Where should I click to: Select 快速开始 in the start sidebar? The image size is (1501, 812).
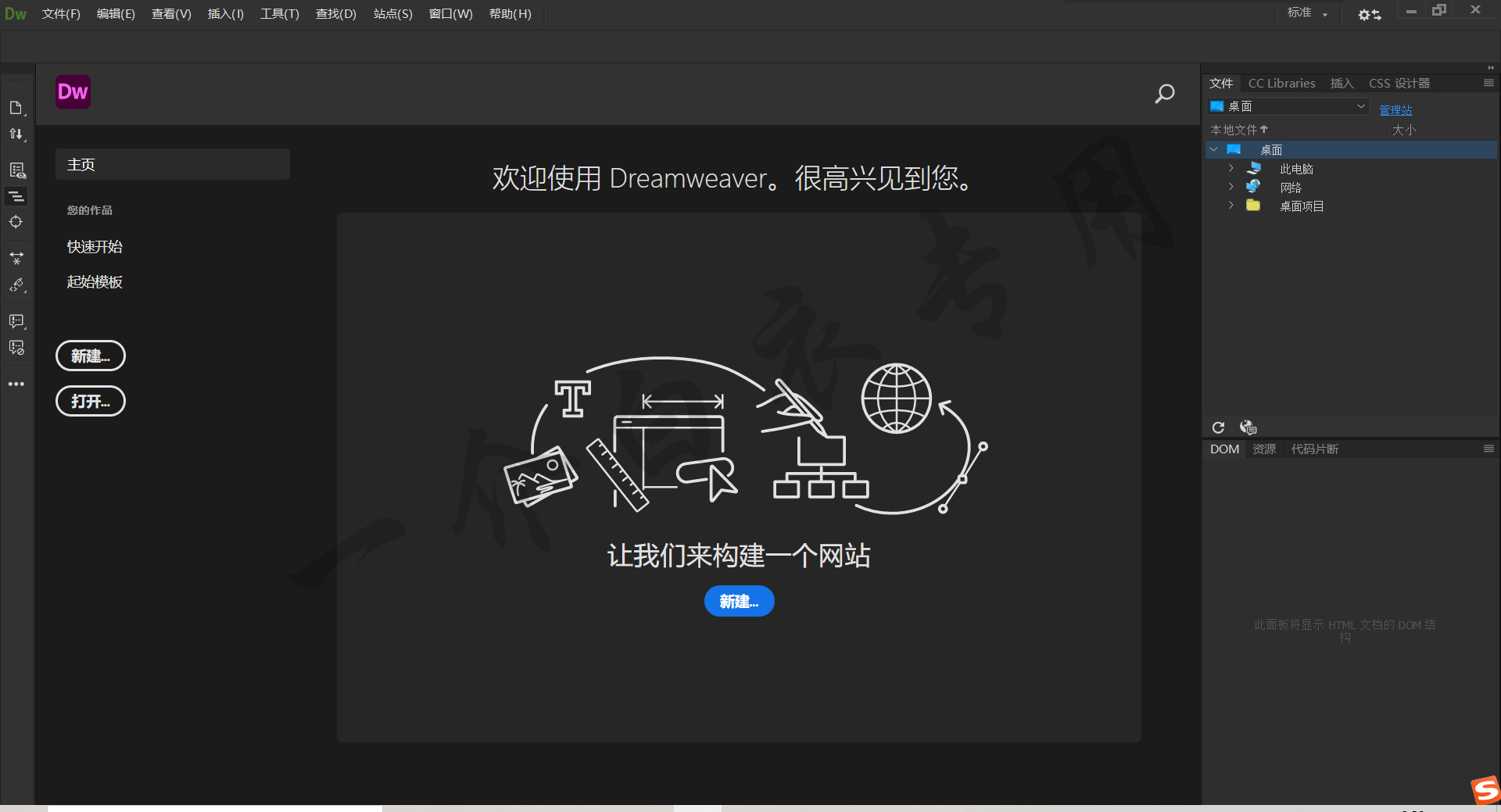pyautogui.click(x=95, y=246)
